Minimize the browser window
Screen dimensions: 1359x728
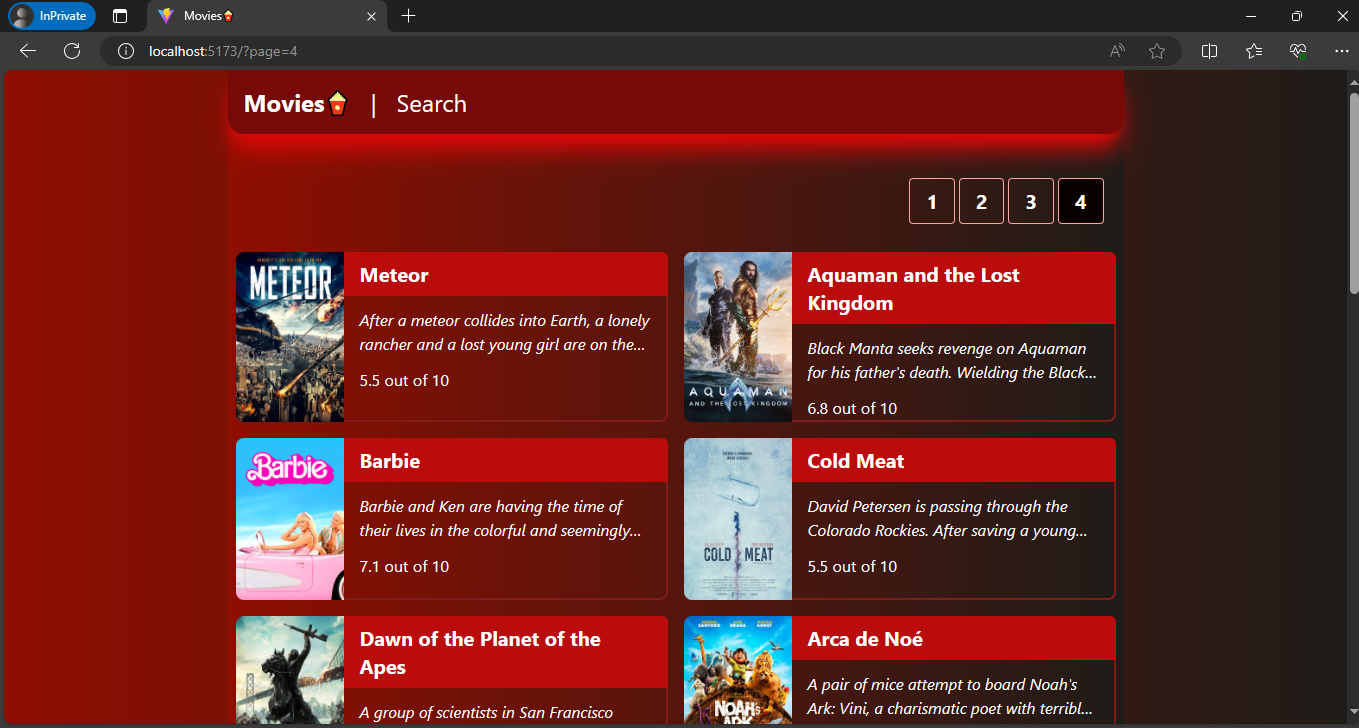tap(1250, 16)
